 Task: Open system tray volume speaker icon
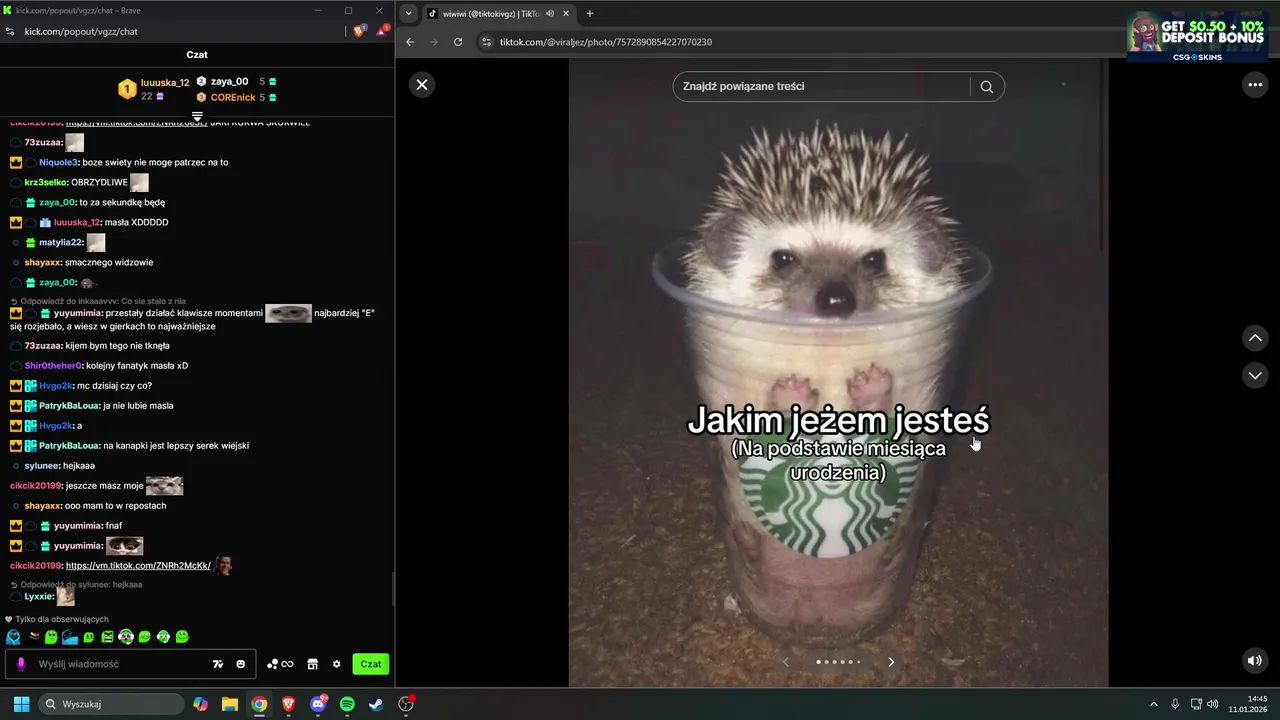(1213, 704)
